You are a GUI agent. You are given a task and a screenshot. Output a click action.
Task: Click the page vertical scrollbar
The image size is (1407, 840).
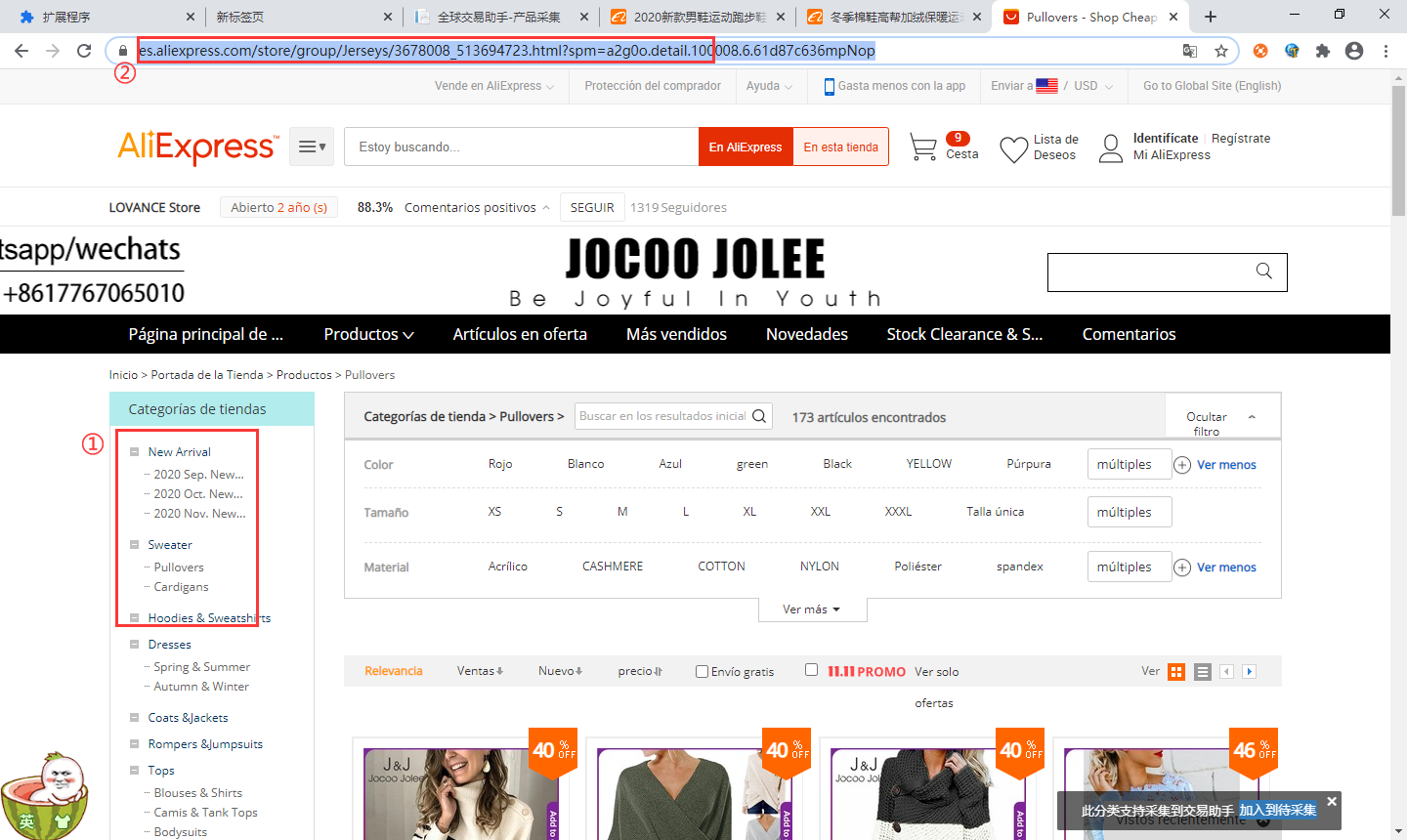coord(1398,151)
